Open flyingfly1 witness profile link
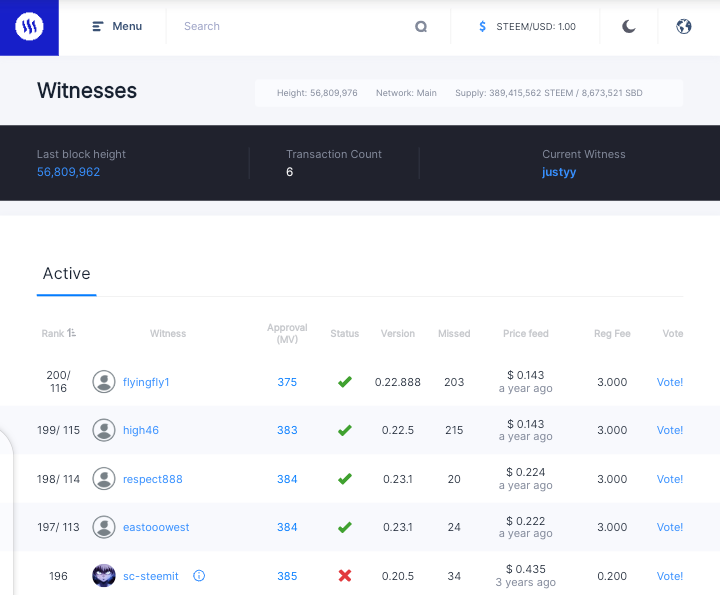 pos(146,382)
